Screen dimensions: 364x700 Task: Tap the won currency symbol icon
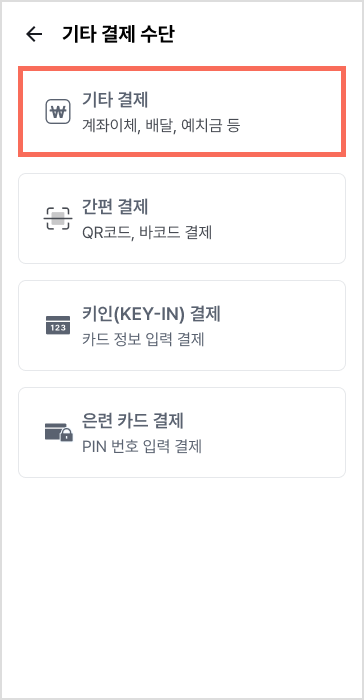58,112
